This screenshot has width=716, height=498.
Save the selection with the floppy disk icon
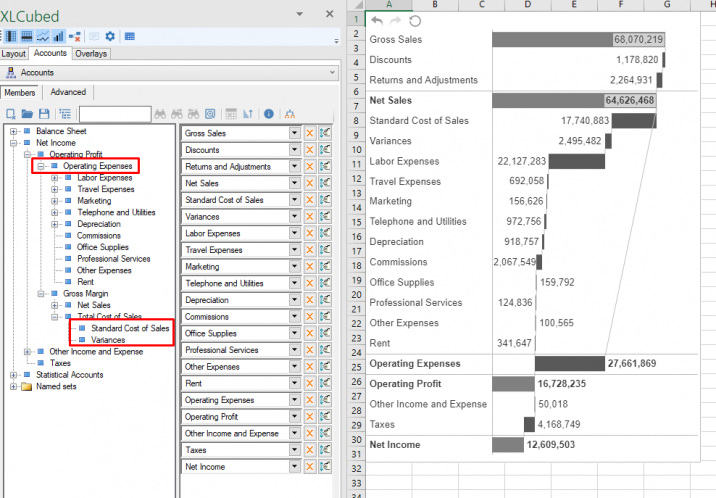pos(44,114)
